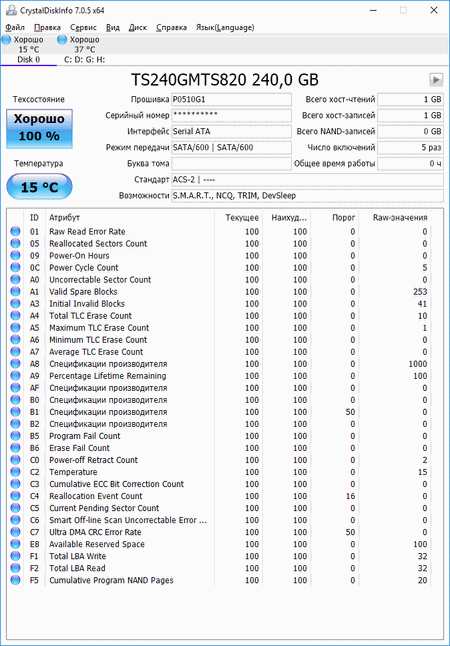Screen dimensions: 450x646
Task: Click the Режим передачи SATA/600 field
Action: [x=231, y=147]
